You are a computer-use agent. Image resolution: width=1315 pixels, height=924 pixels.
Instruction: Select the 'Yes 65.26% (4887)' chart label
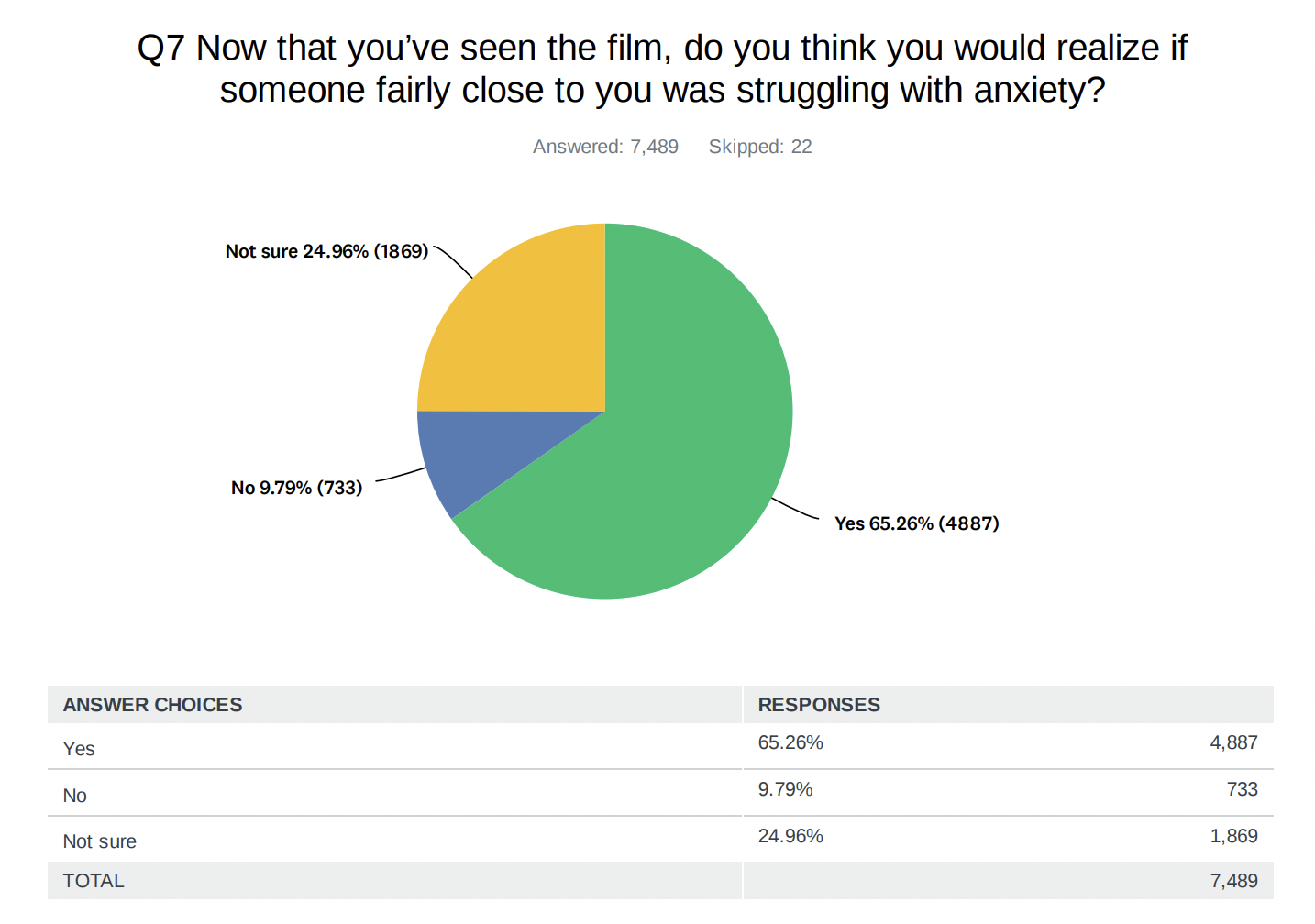(x=916, y=523)
